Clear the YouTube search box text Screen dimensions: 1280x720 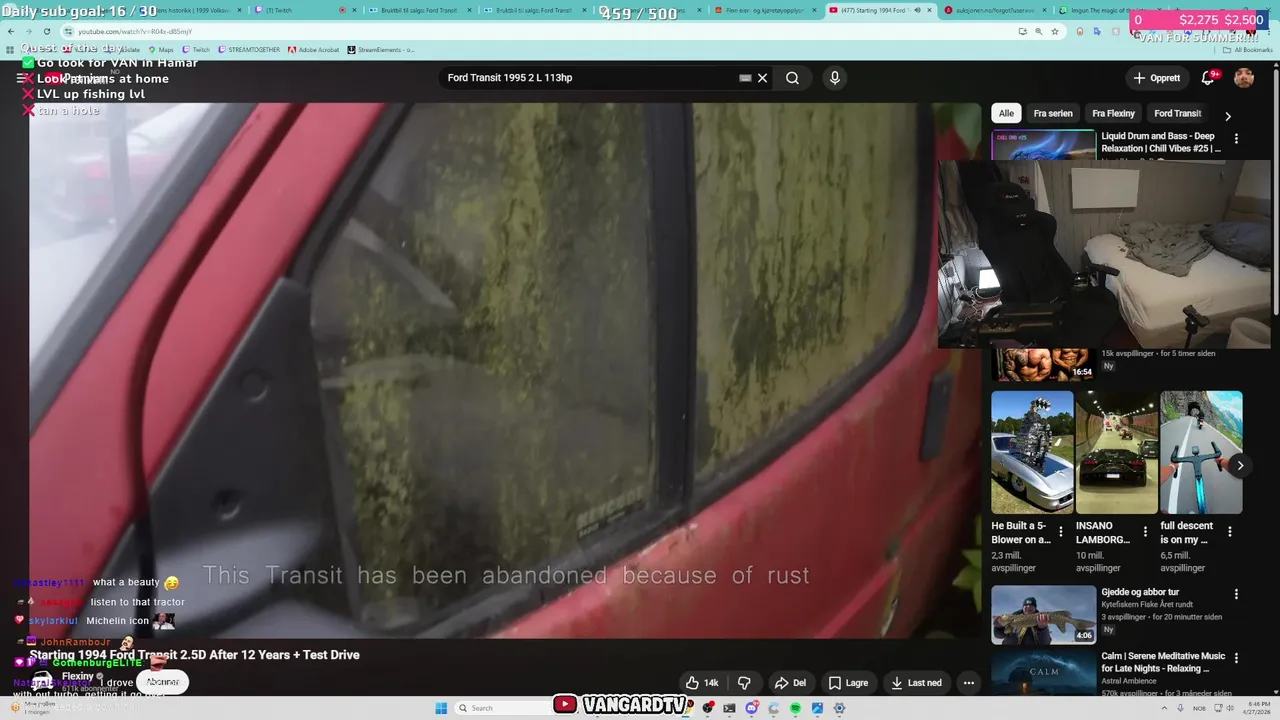[762, 78]
